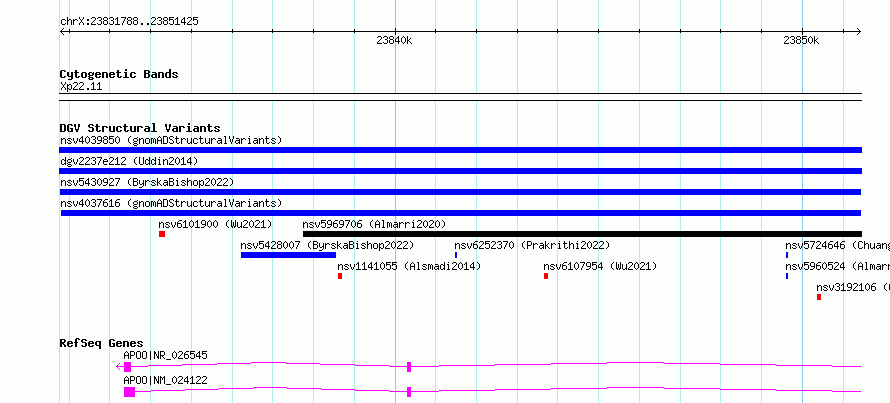Click the middle exon on NR_026545 transcript
Screen dimensions: 890x403
coord(409,367)
